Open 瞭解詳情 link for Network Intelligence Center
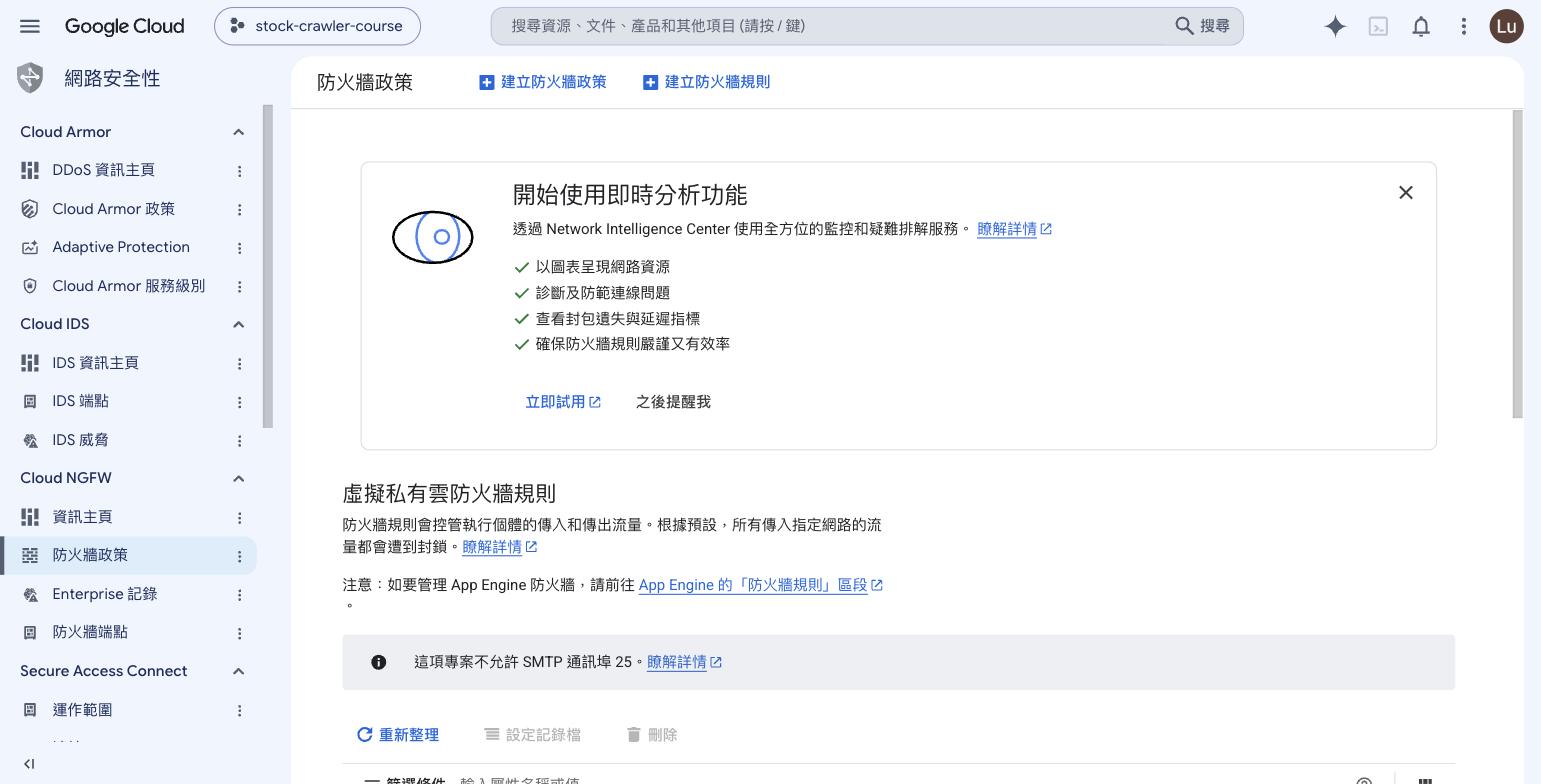 coord(1014,229)
